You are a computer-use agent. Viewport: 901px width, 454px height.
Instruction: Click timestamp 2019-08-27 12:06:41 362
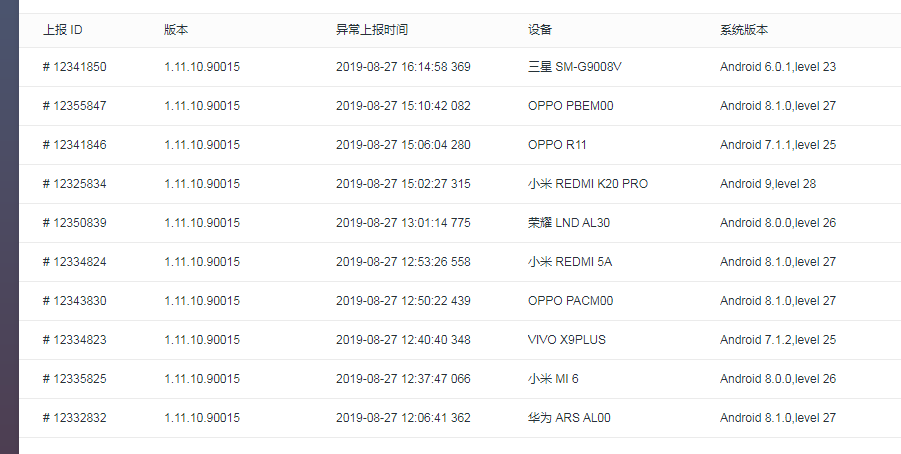[x=403, y=418]
